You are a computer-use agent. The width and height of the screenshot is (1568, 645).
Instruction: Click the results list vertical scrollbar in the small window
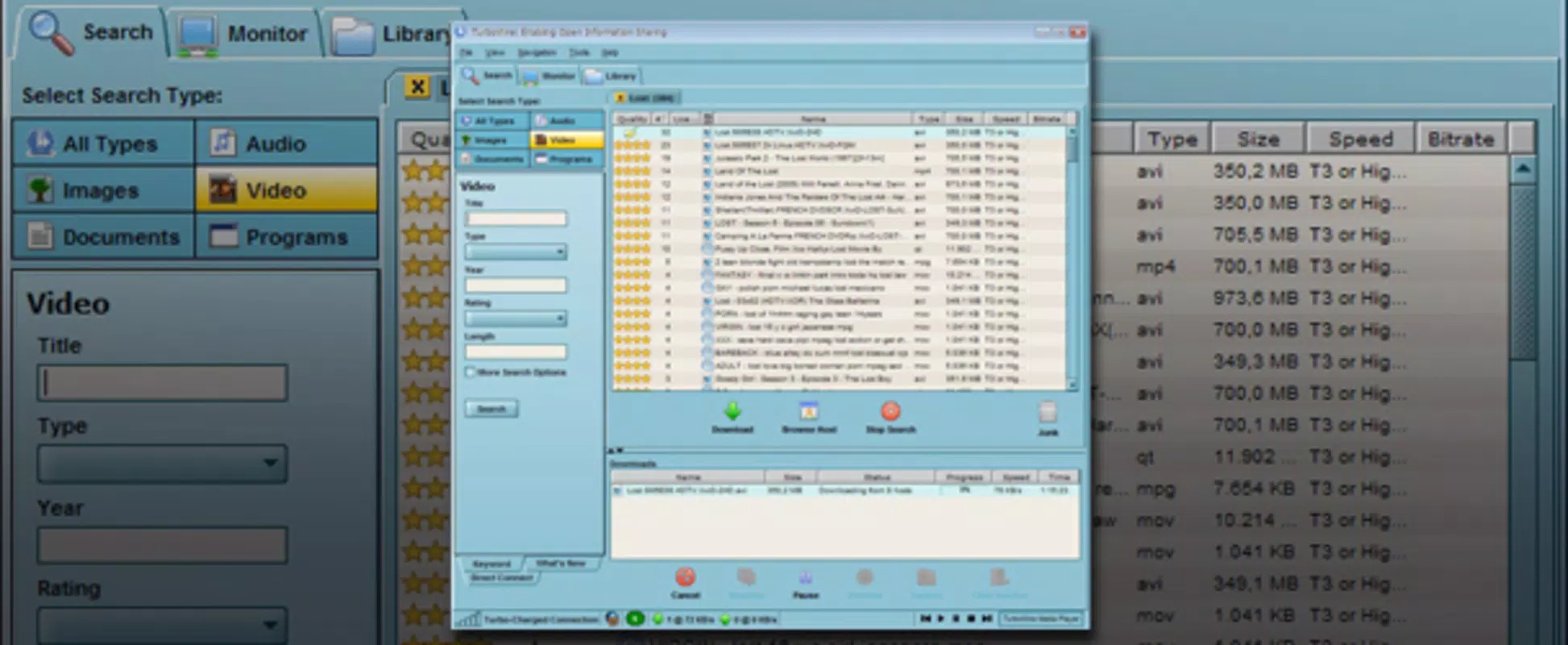pyautogui.click(x=1072, y=258)
